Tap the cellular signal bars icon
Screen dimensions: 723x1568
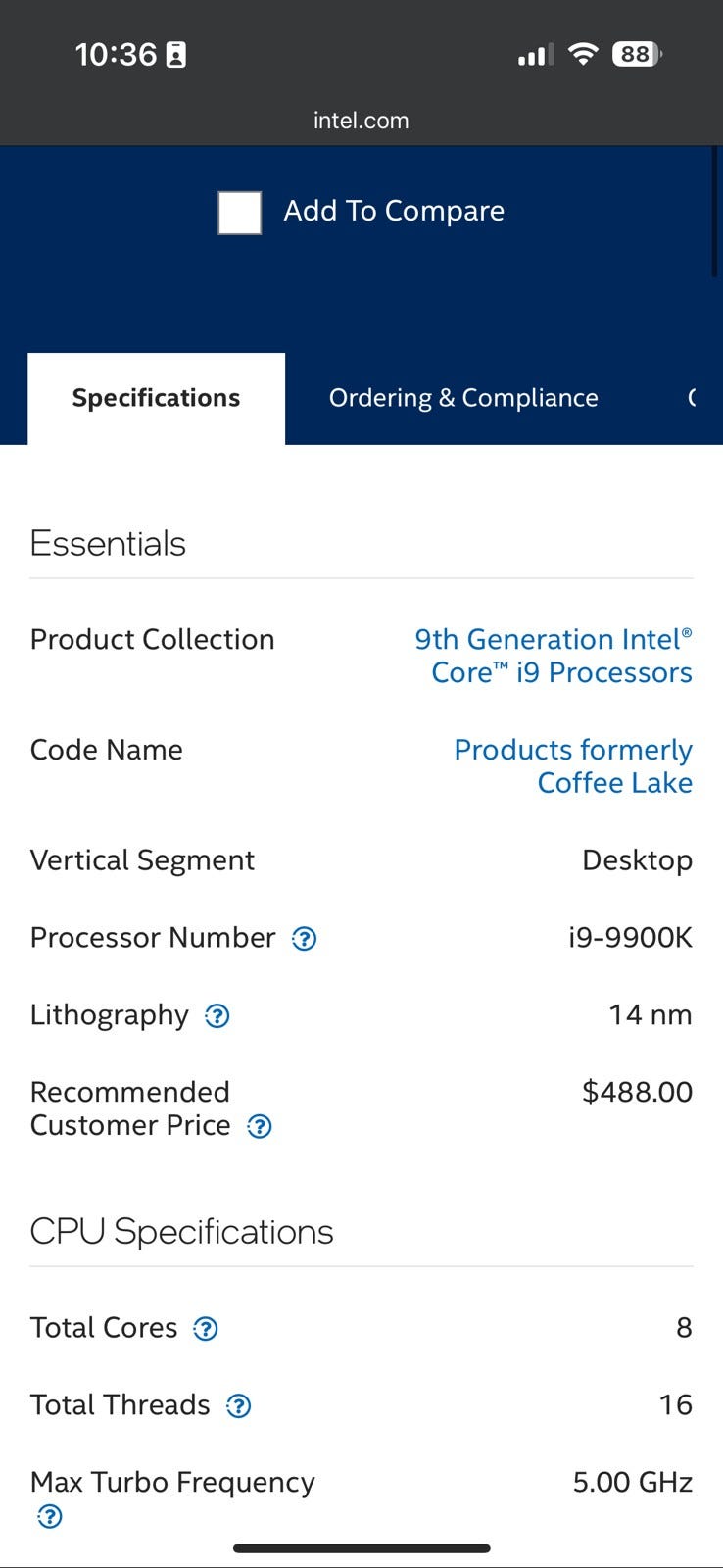point(535,55)
